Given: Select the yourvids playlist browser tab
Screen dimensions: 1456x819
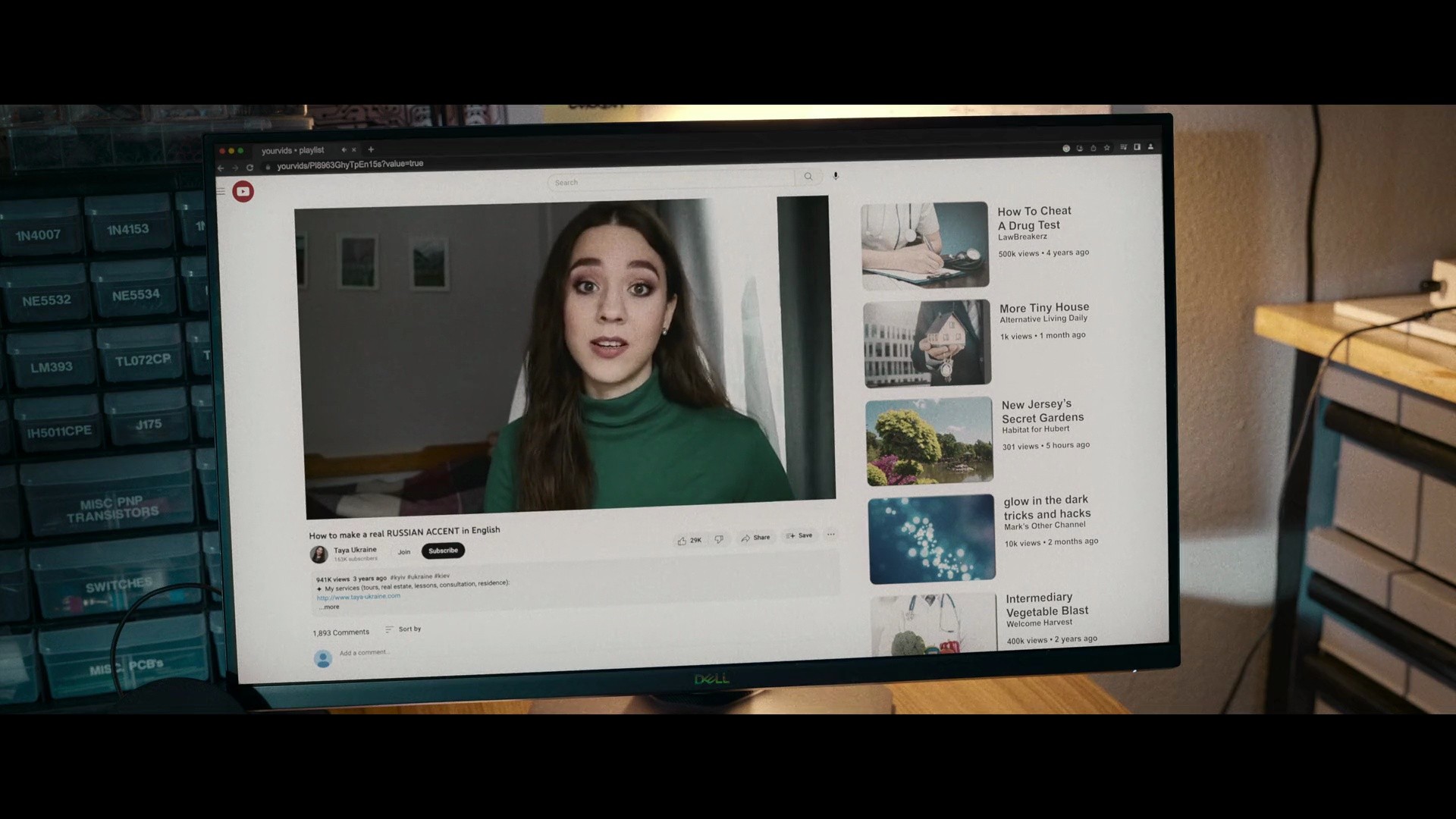Looking at the screenshot, I should 293,151.
